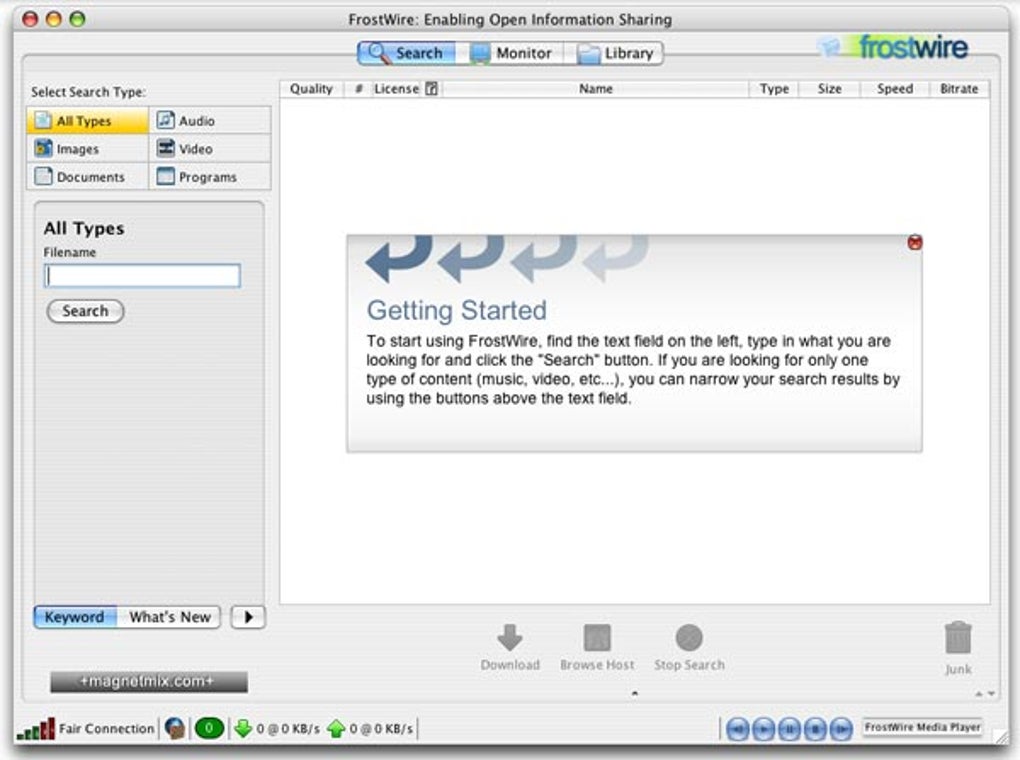Viewport: 1020px width, 760px height.
Task: Click the green upload arrow indicator
Action: coord(336,729)
